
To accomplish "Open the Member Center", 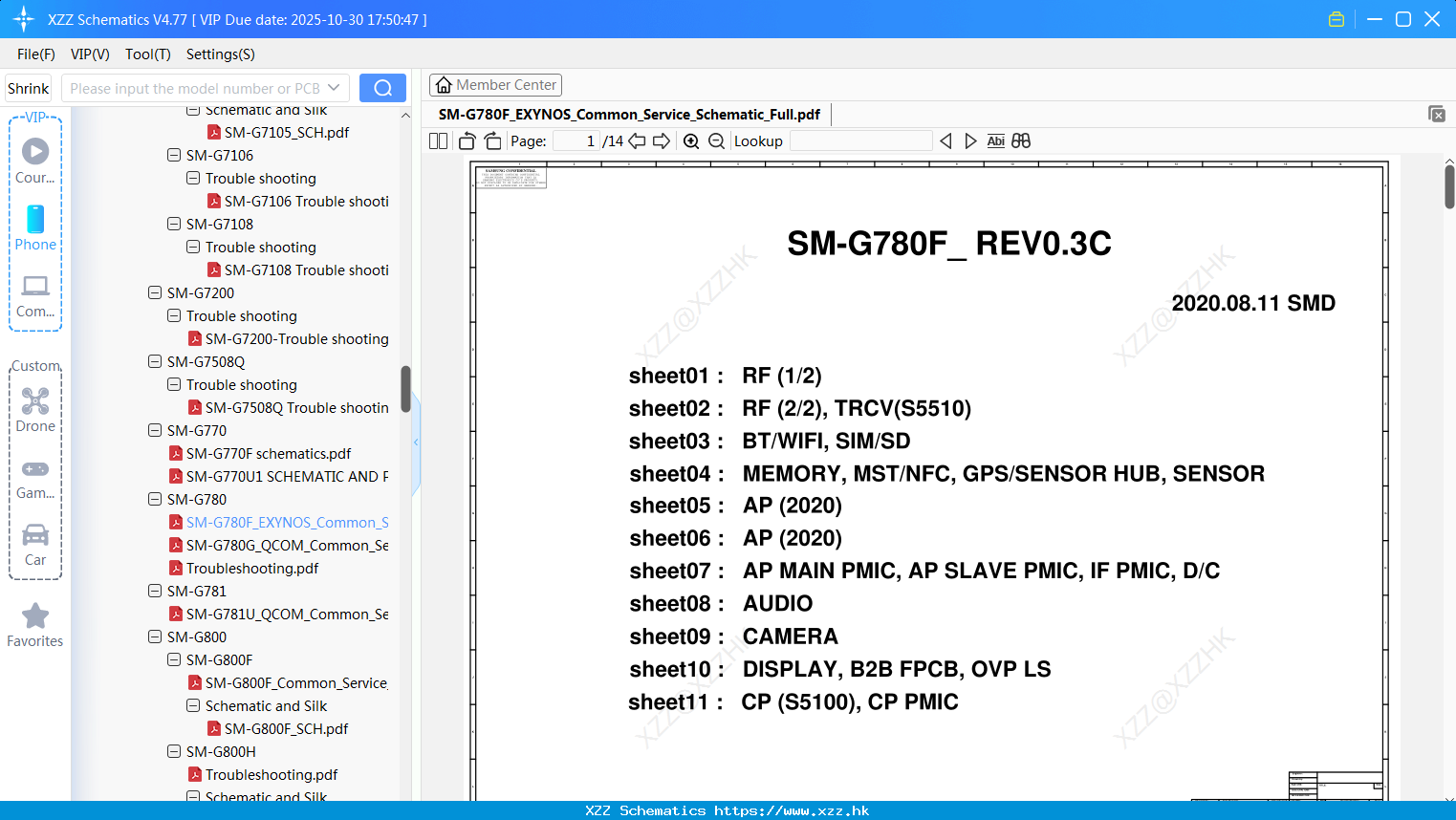I will point(495,85).
